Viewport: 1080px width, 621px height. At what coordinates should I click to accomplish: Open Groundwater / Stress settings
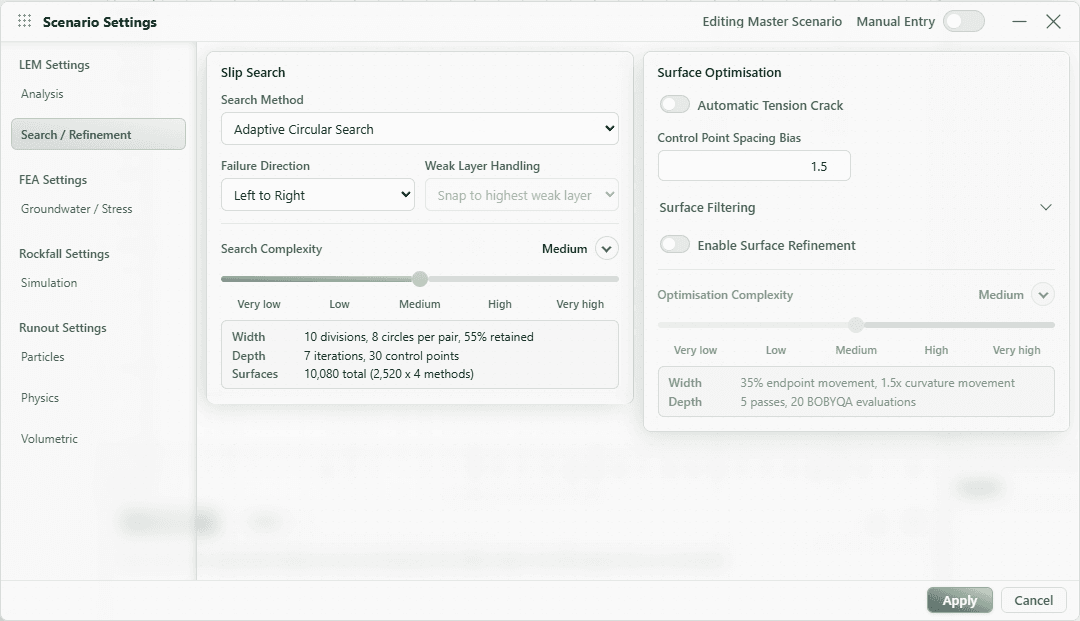click(x=76, y=209)
